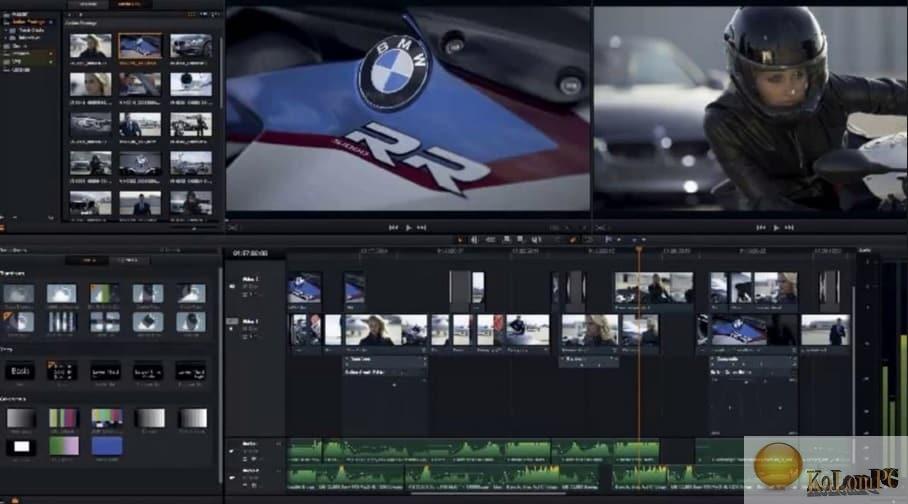The height and width of the screenshot is (504, 908).
Task: Click the Generators section heading
Action: (12, 399)
